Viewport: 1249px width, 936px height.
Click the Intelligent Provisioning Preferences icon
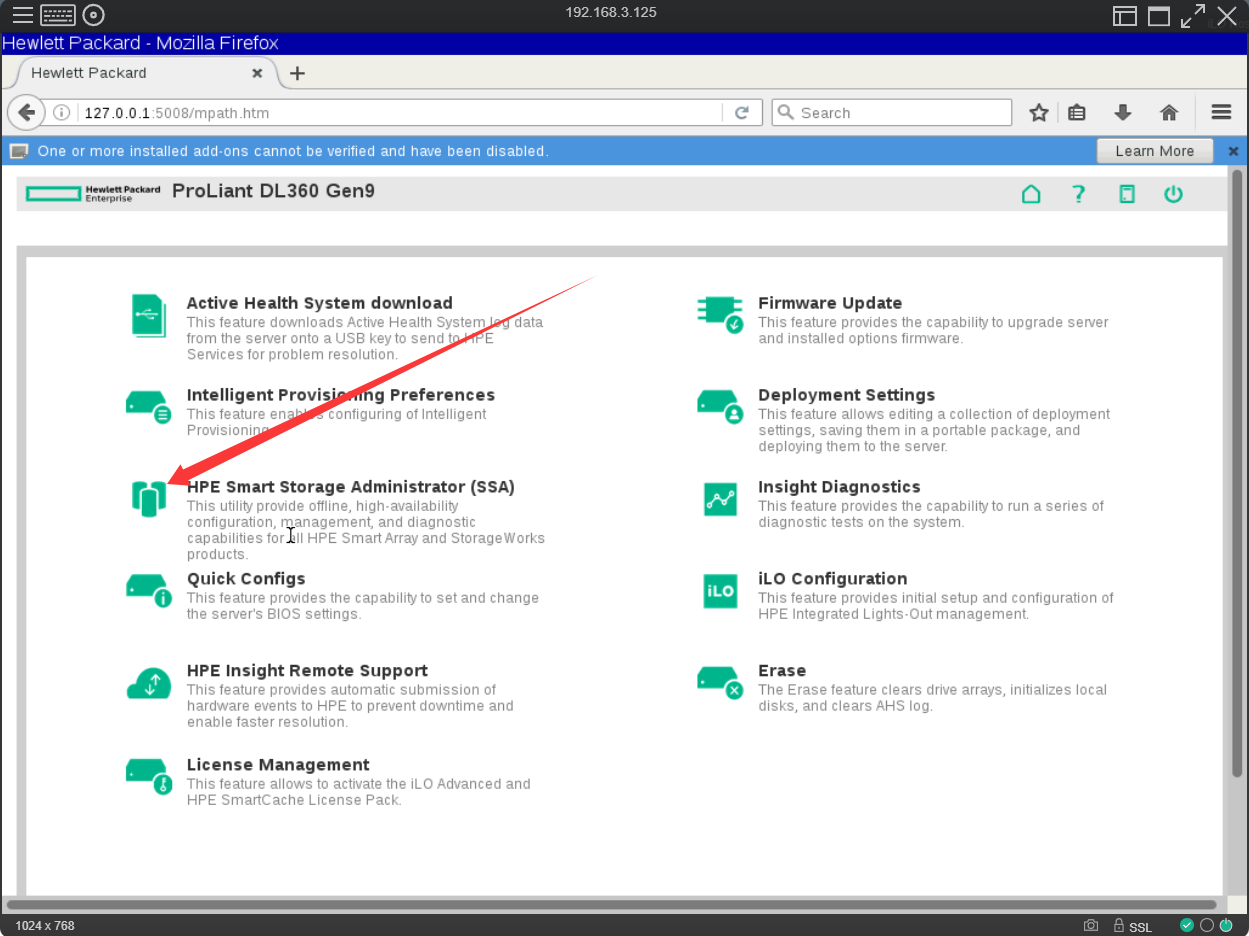(x=149, y=406)
